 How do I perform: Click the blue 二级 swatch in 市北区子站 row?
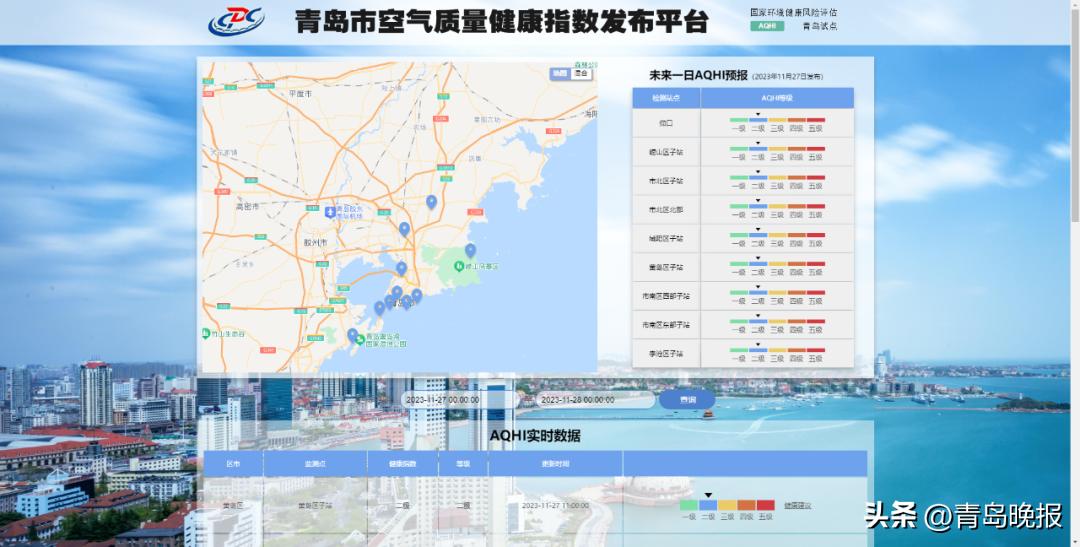(x=758, y=178)
